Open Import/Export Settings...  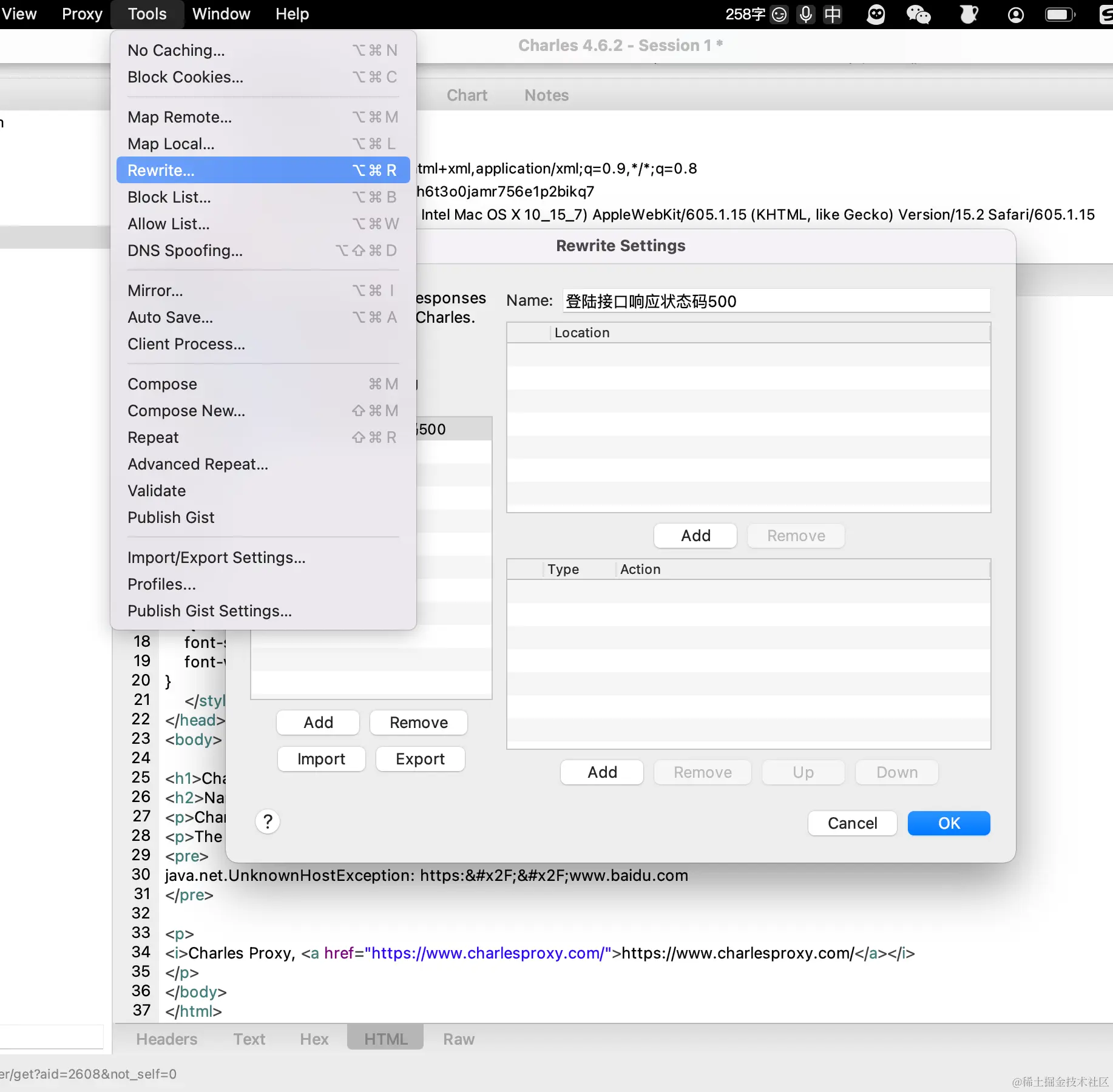click(263, 558)
